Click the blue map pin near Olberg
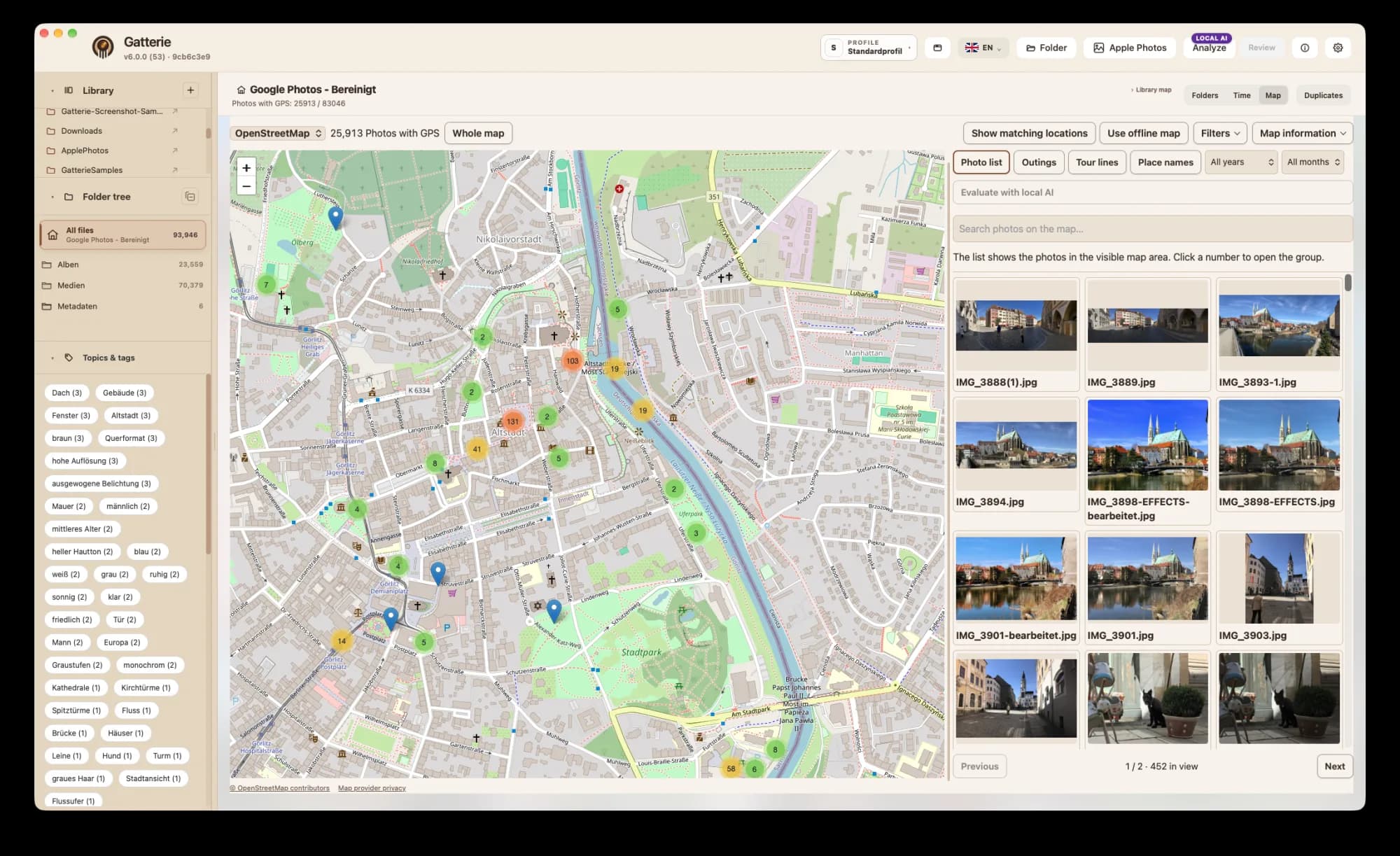Screen dimensions: 1400x856 coord(336,218)
